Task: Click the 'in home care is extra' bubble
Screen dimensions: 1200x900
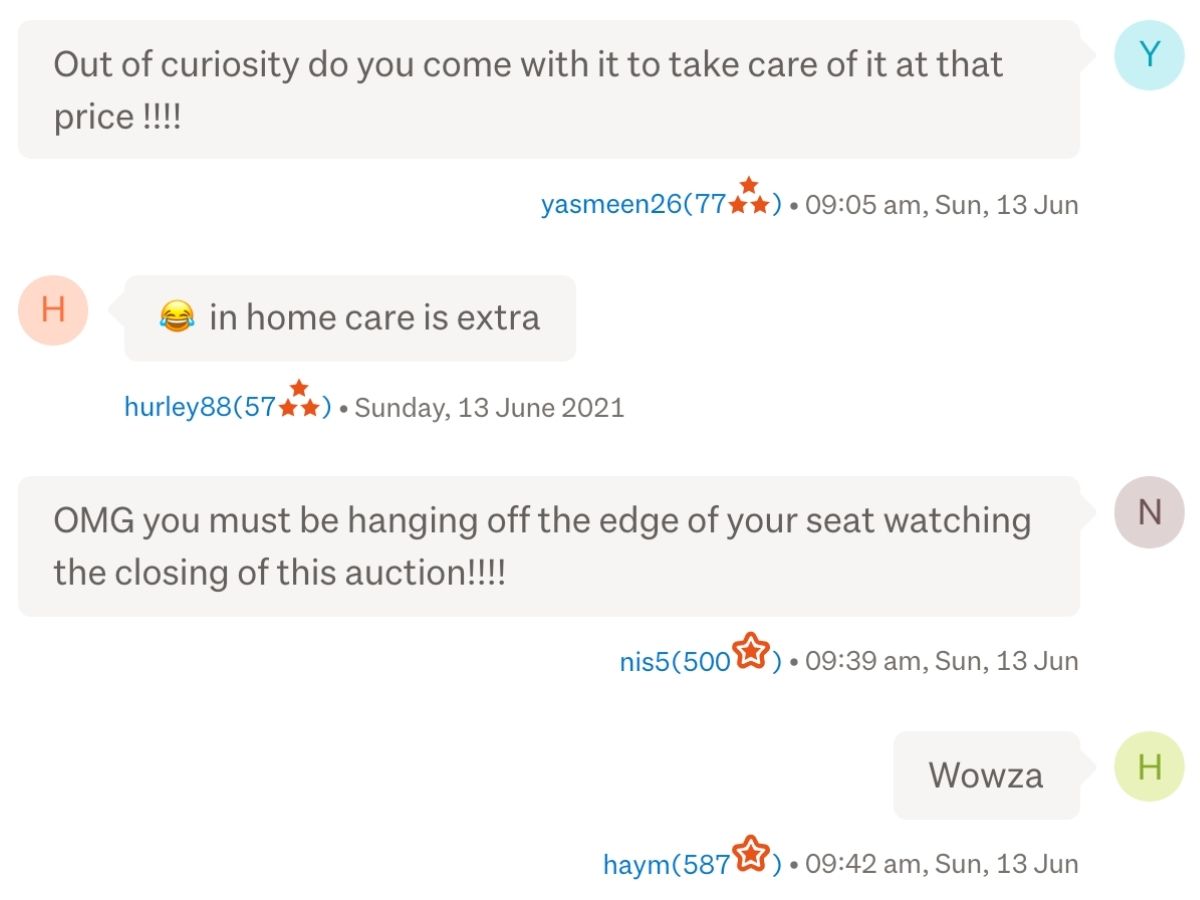Action: (350, 318)
